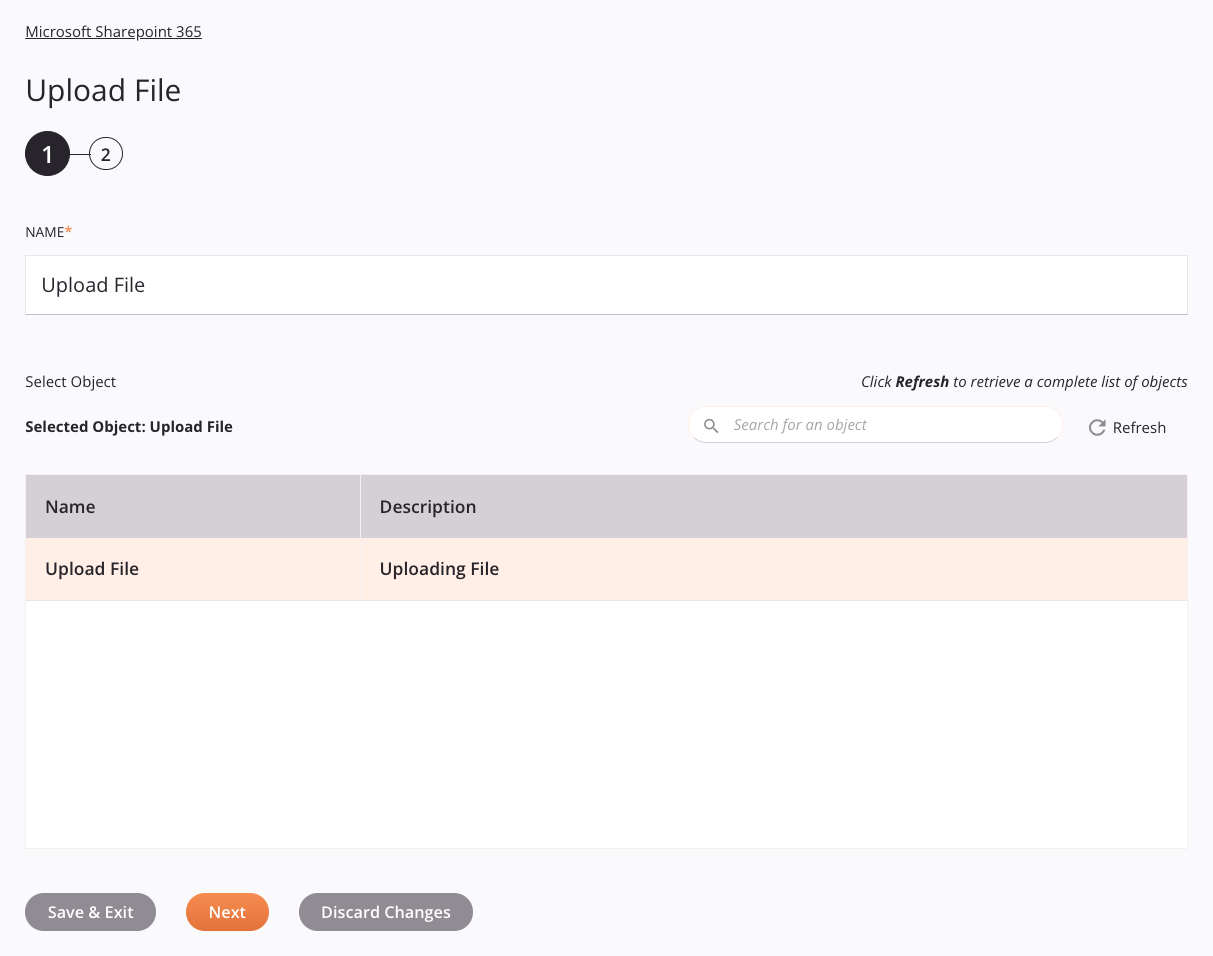
Task: Click the magnifier search icon
Action: (x=711, y=426)
